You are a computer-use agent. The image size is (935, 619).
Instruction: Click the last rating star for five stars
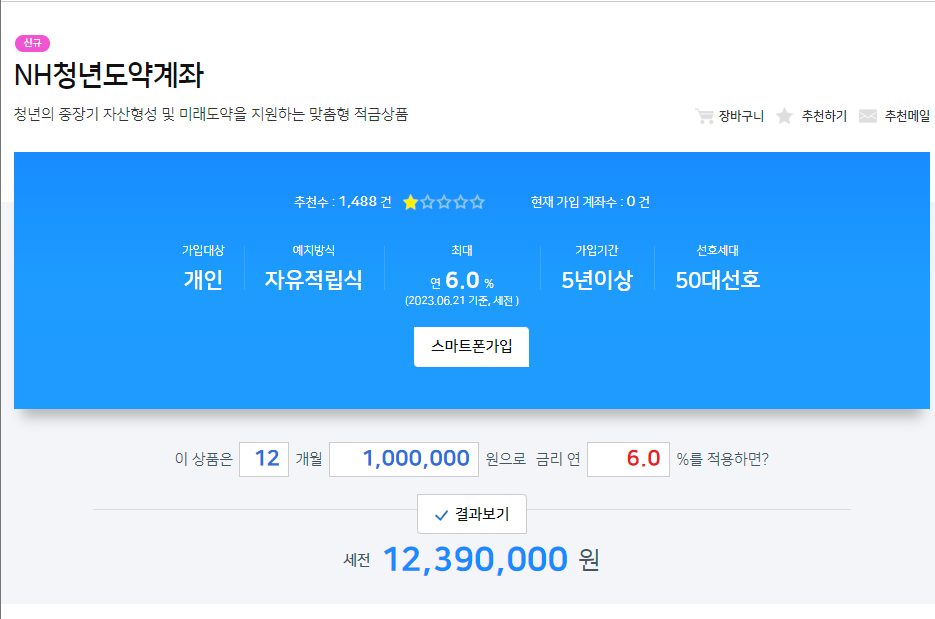click(x=477, y=202)
